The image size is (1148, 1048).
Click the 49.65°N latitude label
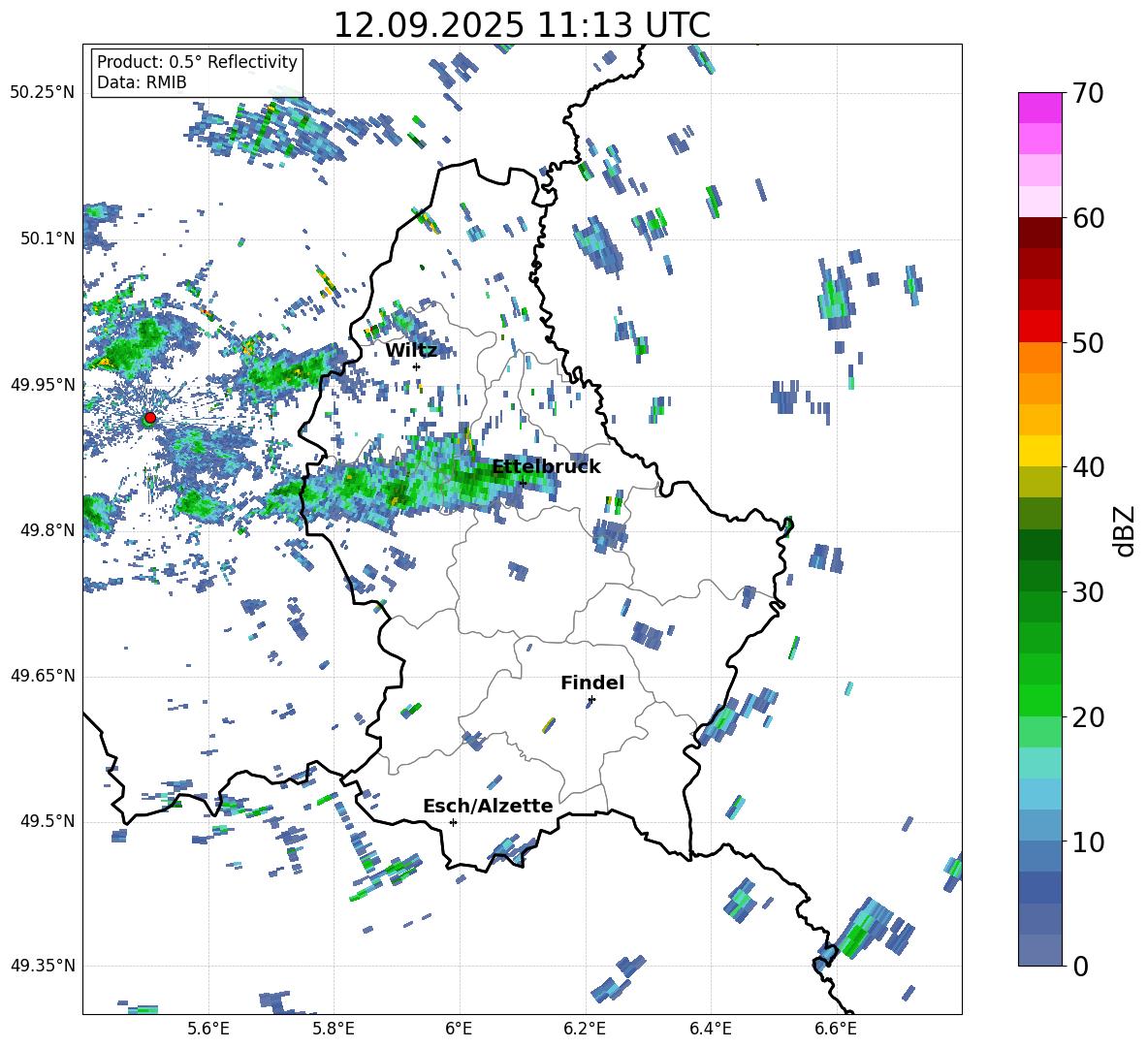pyautogui.click(x=43, y=676)
